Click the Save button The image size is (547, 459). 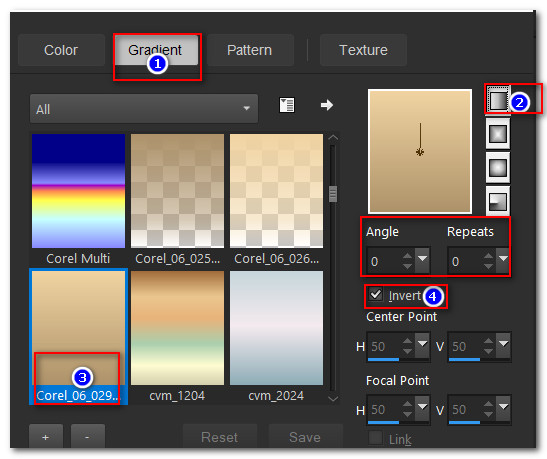305,437
